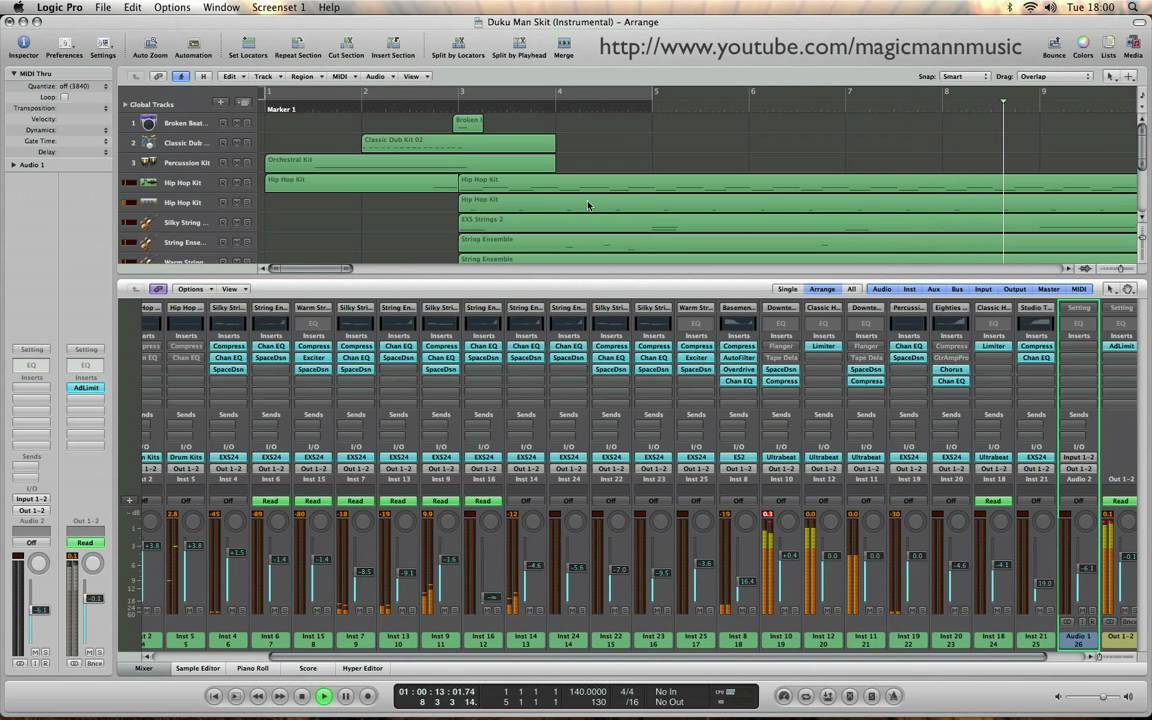
Task: Switch to the Hyper Editor tab
Action: point(362,669)
